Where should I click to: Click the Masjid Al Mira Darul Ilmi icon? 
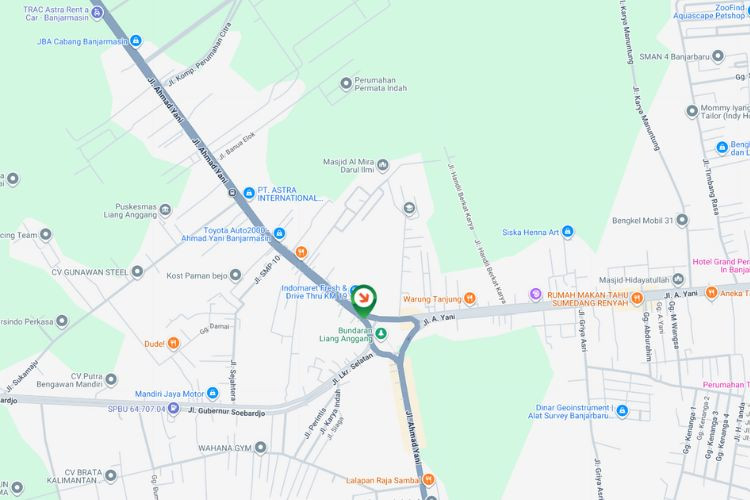click(383, 166)
